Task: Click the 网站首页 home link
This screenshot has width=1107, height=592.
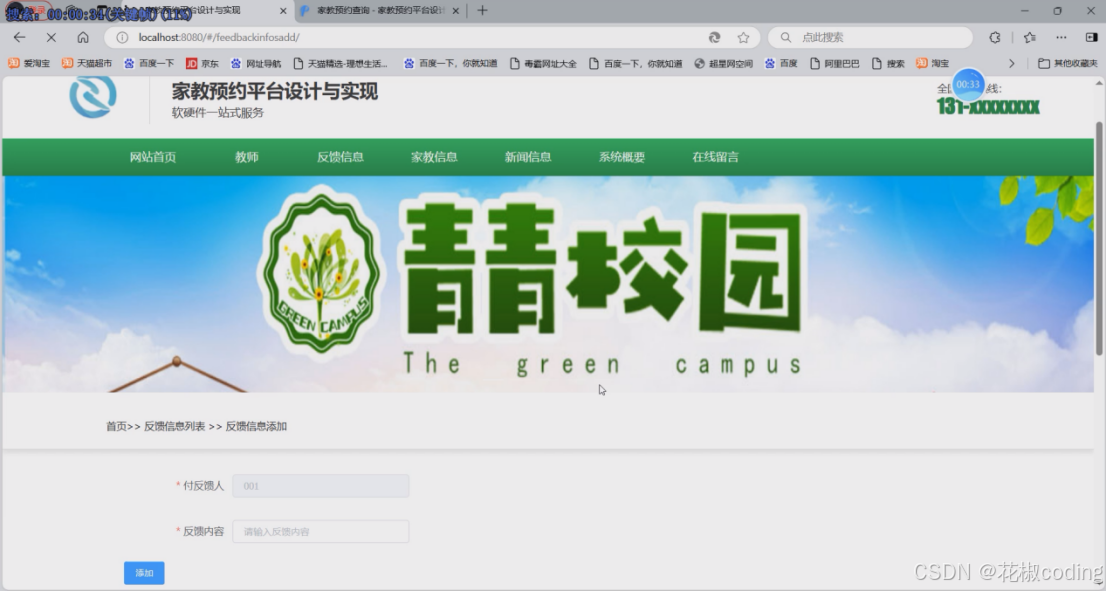Action: pos(152,157)
